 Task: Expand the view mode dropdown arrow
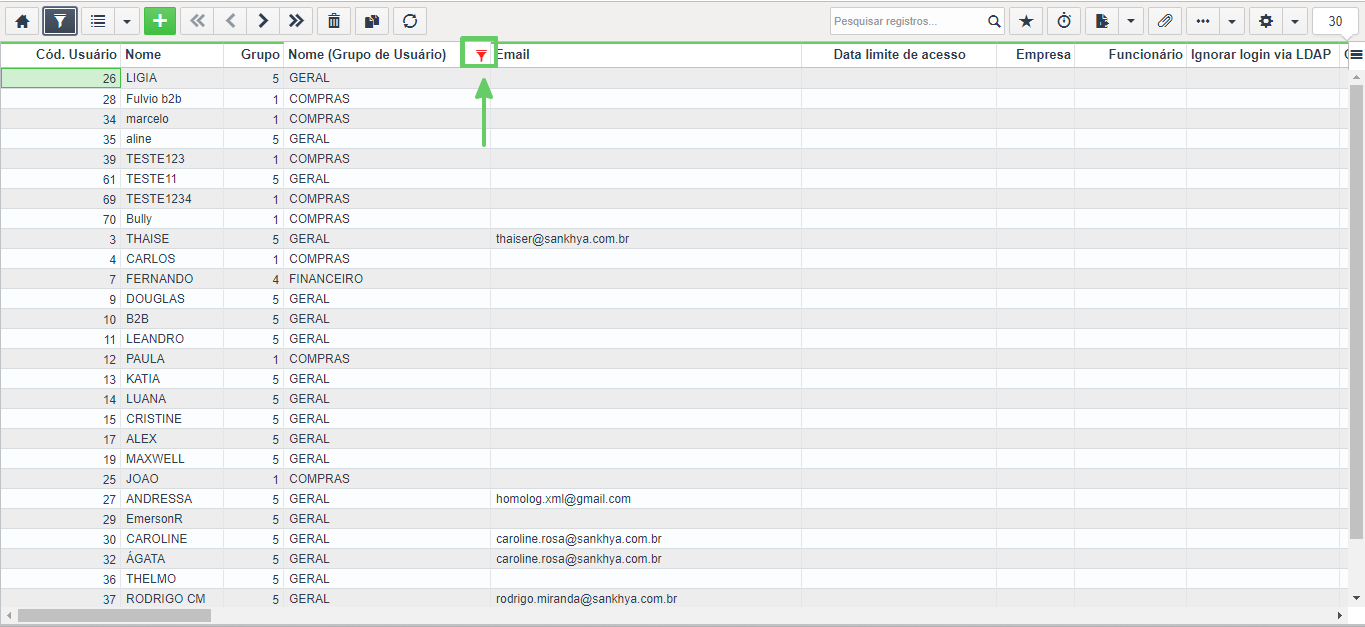(x=126, y=21)
